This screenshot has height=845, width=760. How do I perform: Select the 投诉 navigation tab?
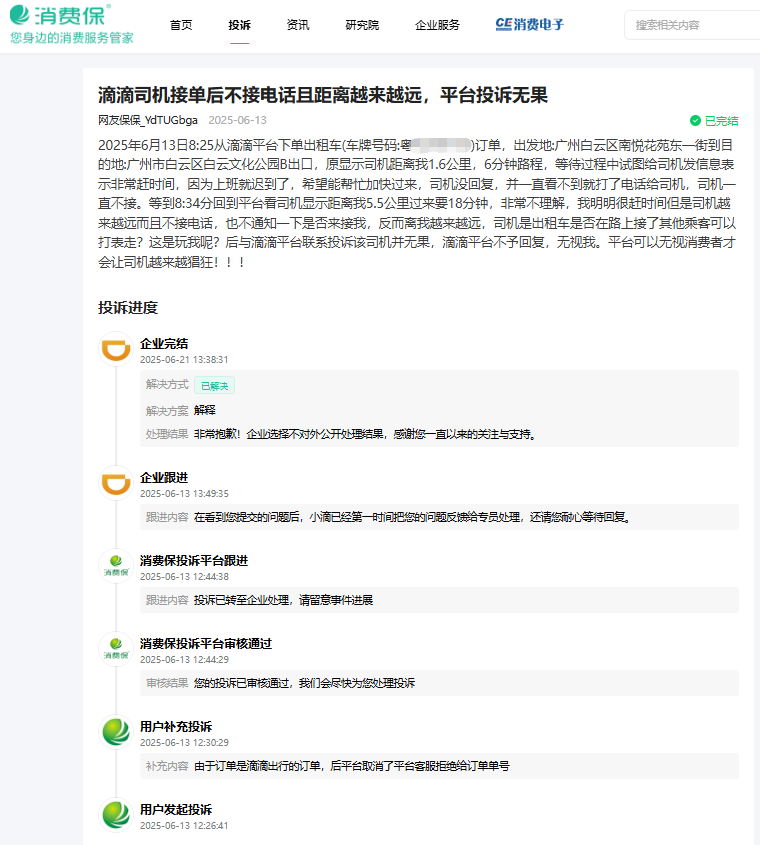239,25
